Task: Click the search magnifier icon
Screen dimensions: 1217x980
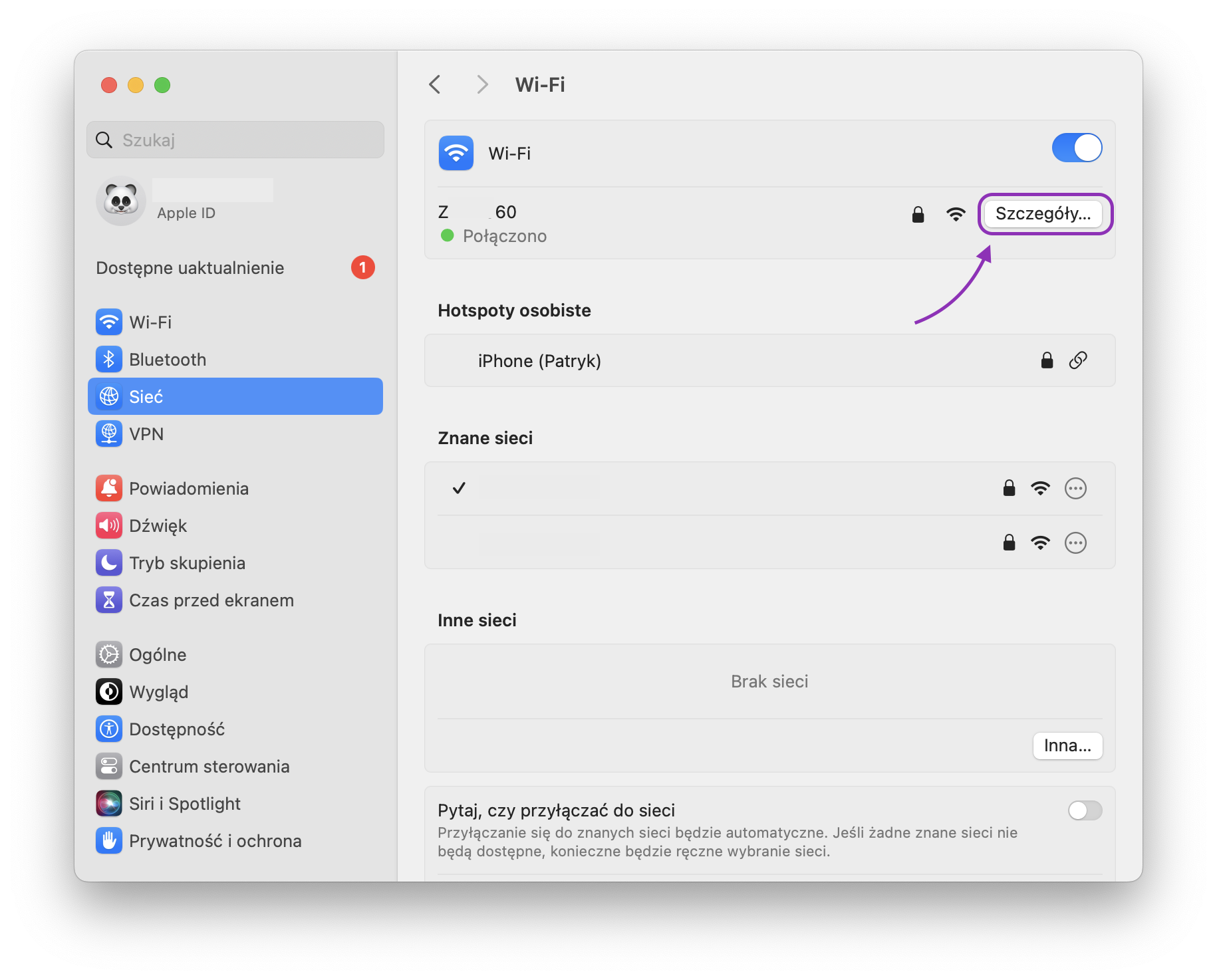Action: (x=104, y=140)
